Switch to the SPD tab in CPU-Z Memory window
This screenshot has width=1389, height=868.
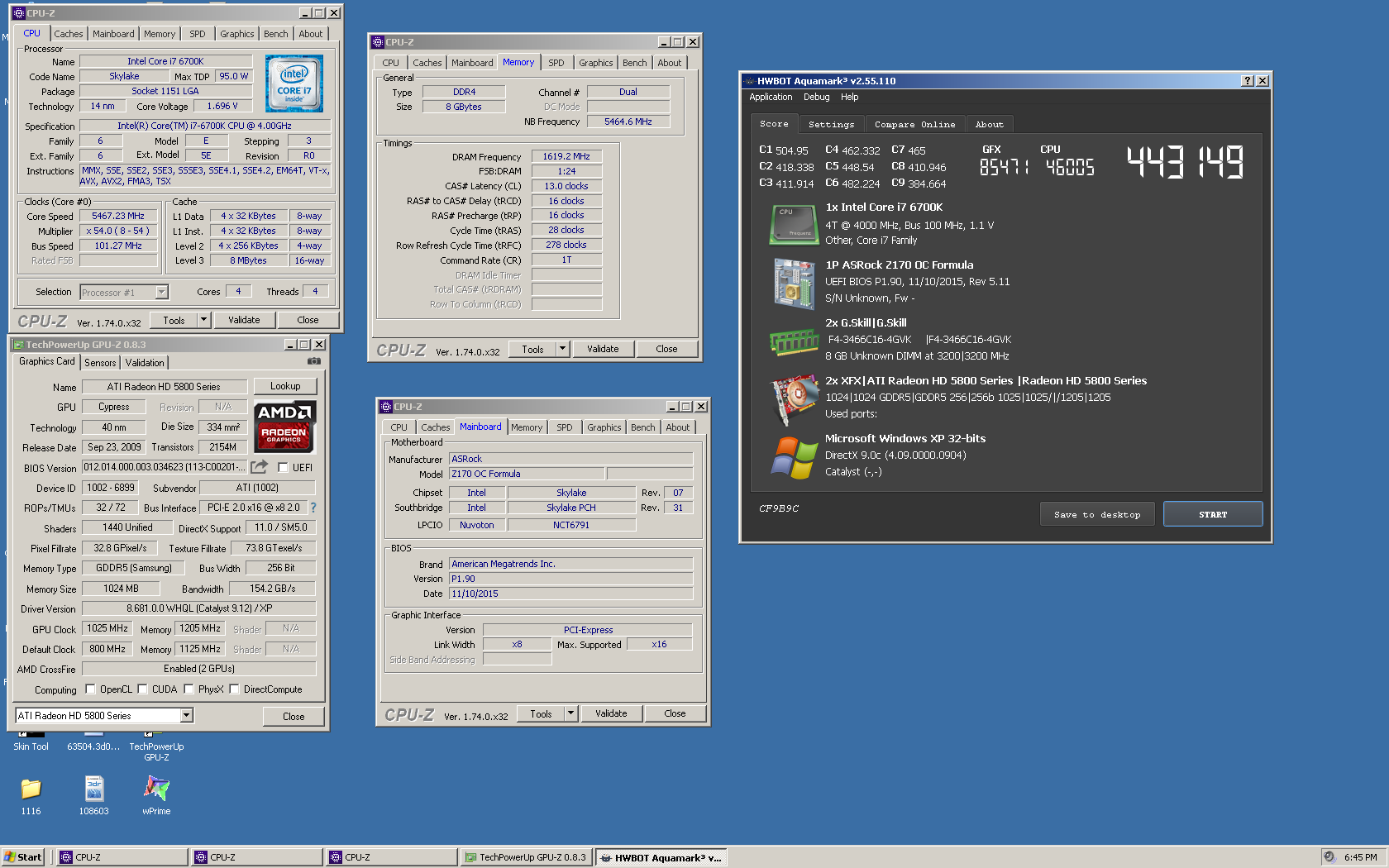pos(556,63)
